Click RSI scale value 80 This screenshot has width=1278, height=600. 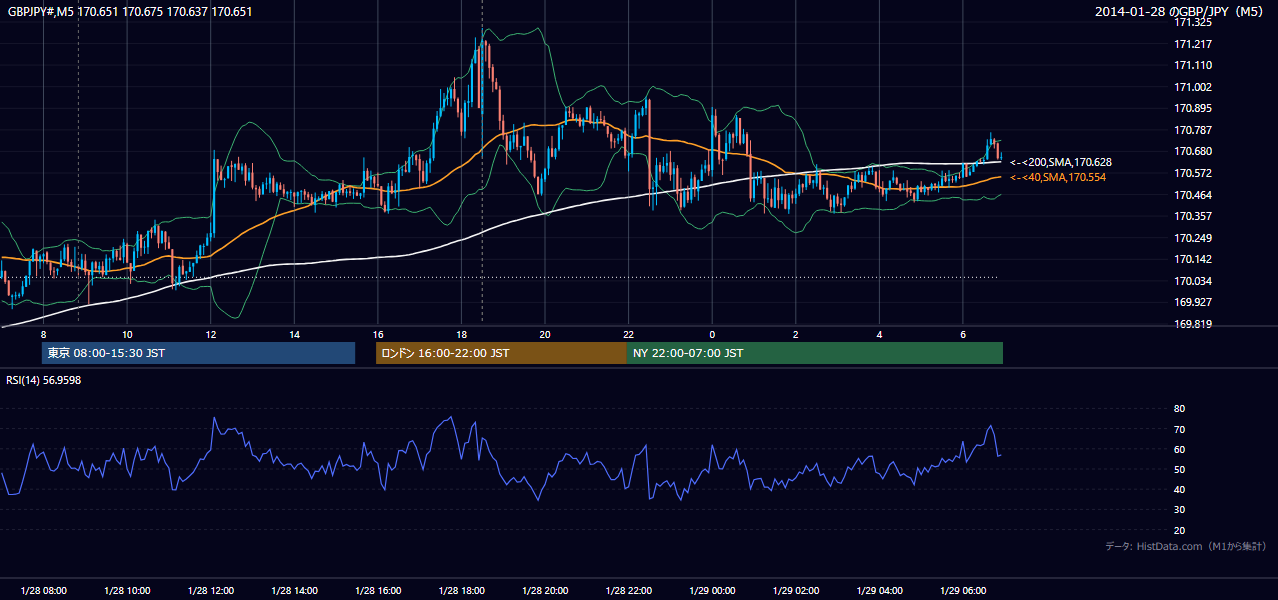[1179, 409]
